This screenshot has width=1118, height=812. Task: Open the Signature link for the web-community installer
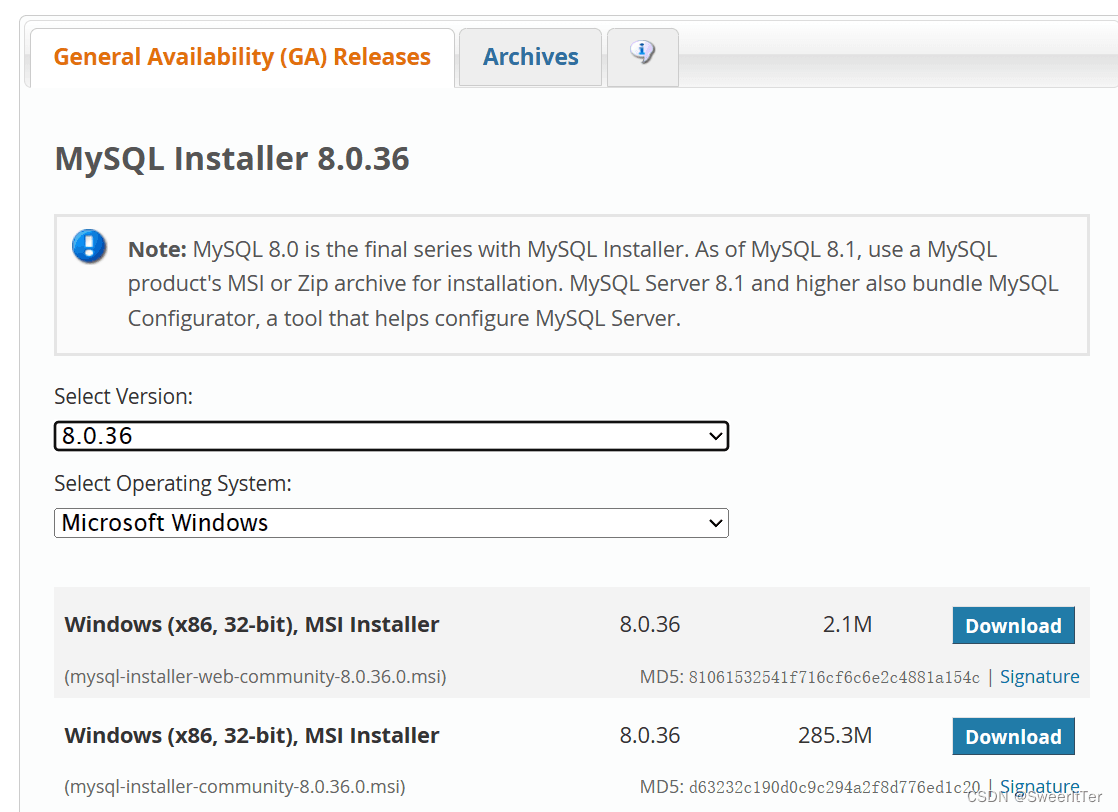click(x=1040, y=677)
